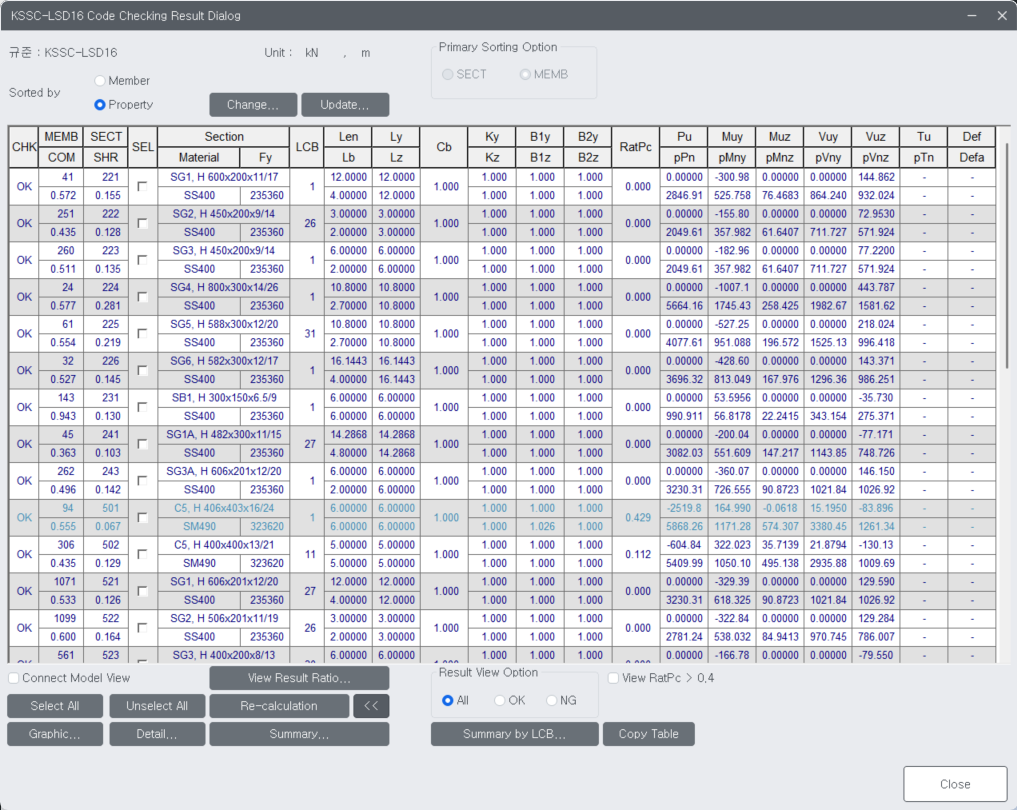Click the Re-calculation button
The height and width of the screenshot is (810, 1017).
click(279, 705)
